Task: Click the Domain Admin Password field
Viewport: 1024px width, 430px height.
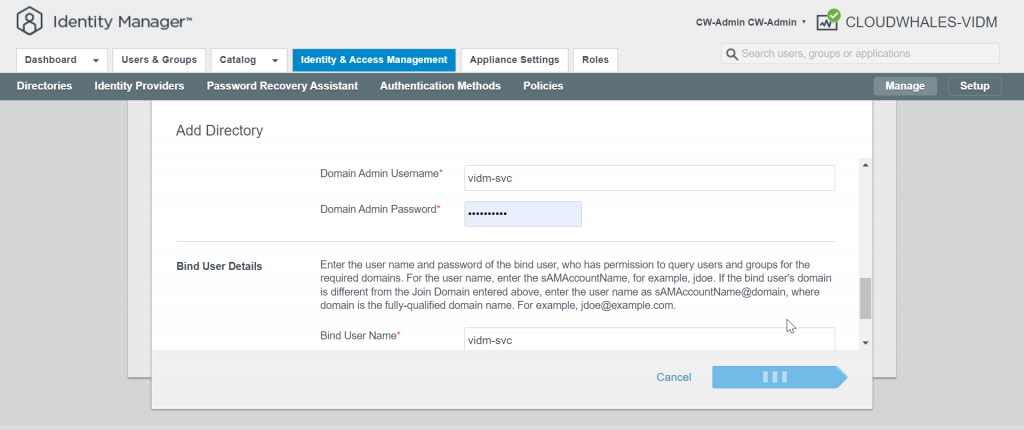Action: point(522,214)
